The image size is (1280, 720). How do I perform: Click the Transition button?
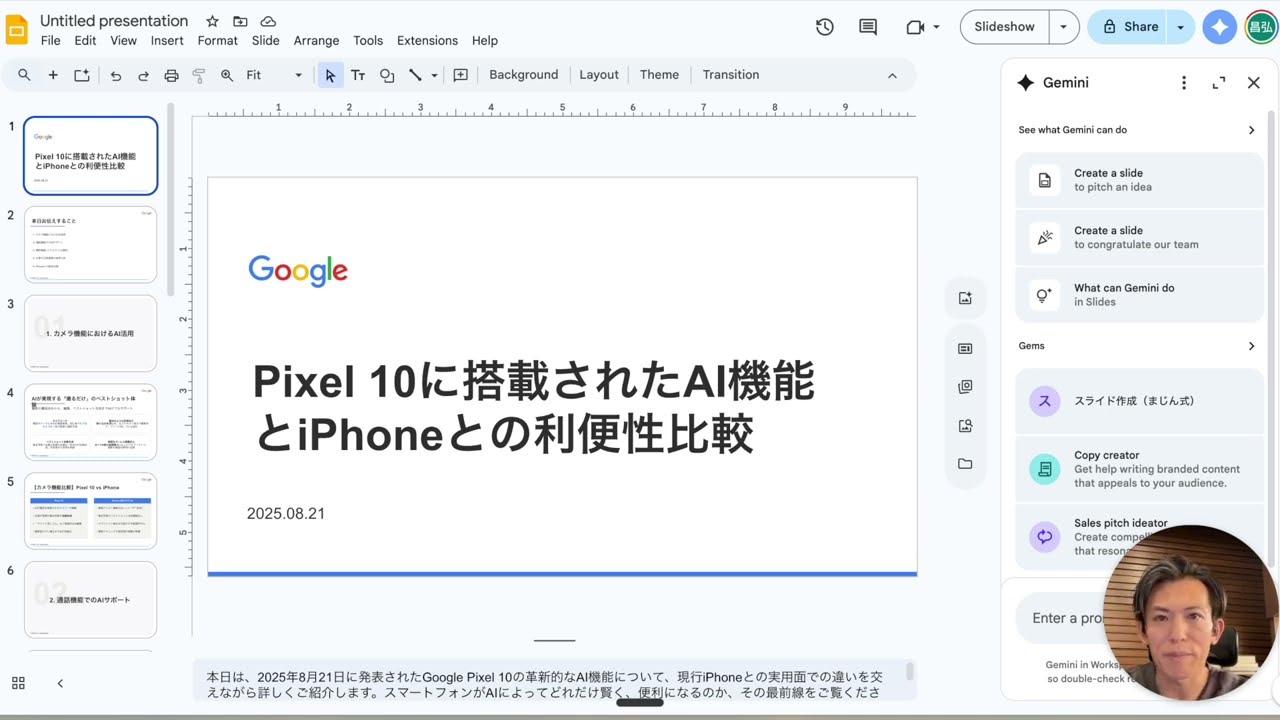(731, 75)
